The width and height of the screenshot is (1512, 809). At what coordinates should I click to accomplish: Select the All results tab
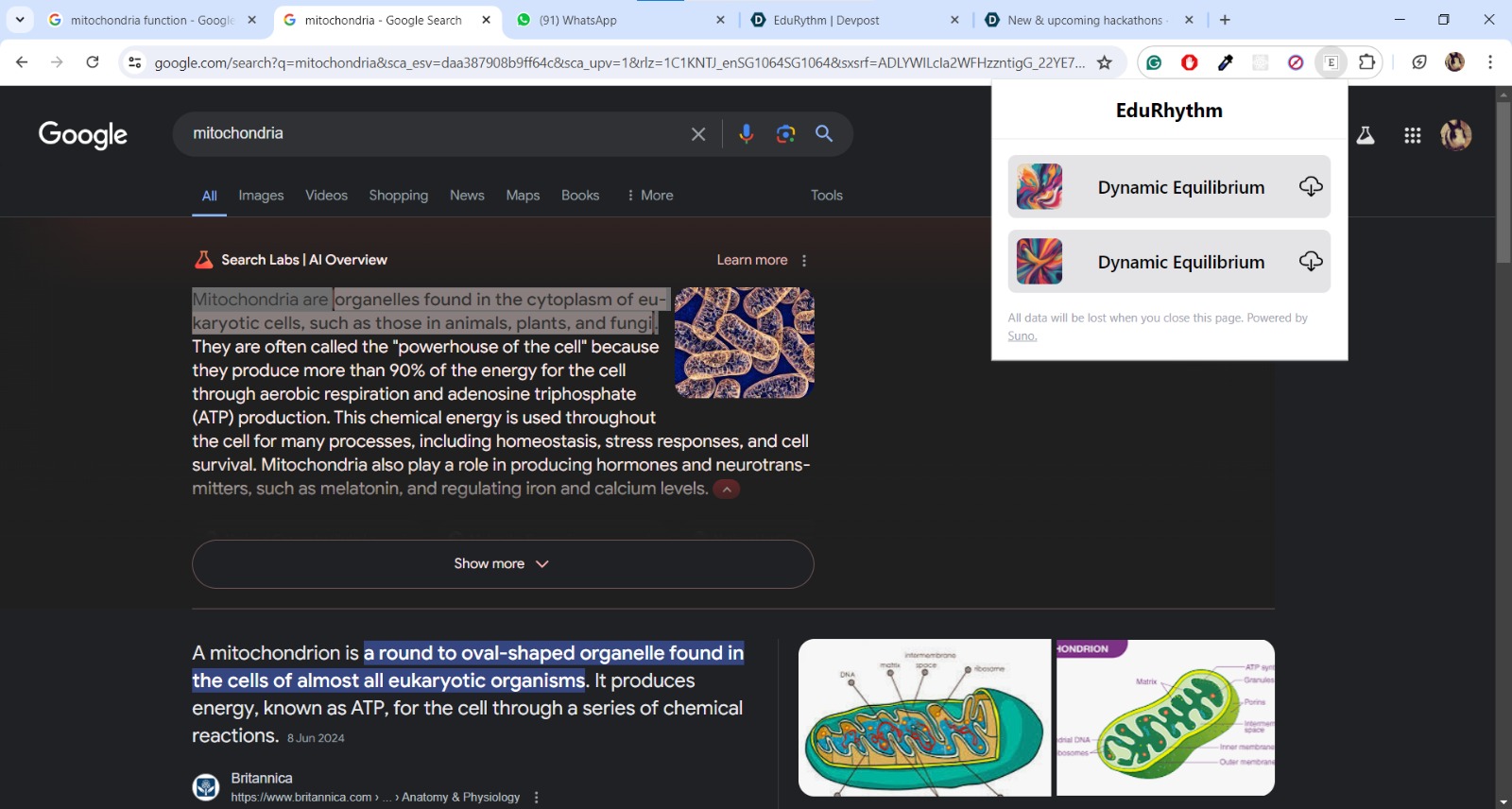coord(210,196)
